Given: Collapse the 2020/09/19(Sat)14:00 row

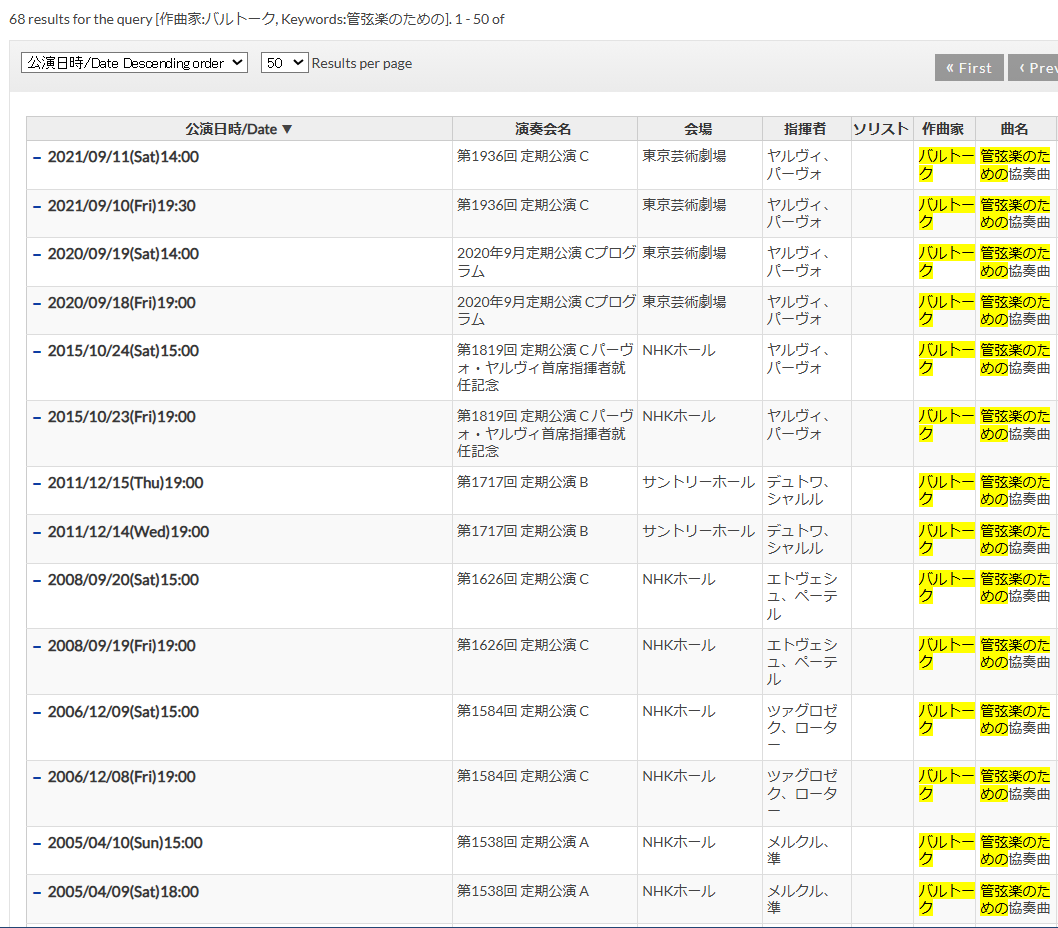Looking at the screenshot, I should click(37, 254).
